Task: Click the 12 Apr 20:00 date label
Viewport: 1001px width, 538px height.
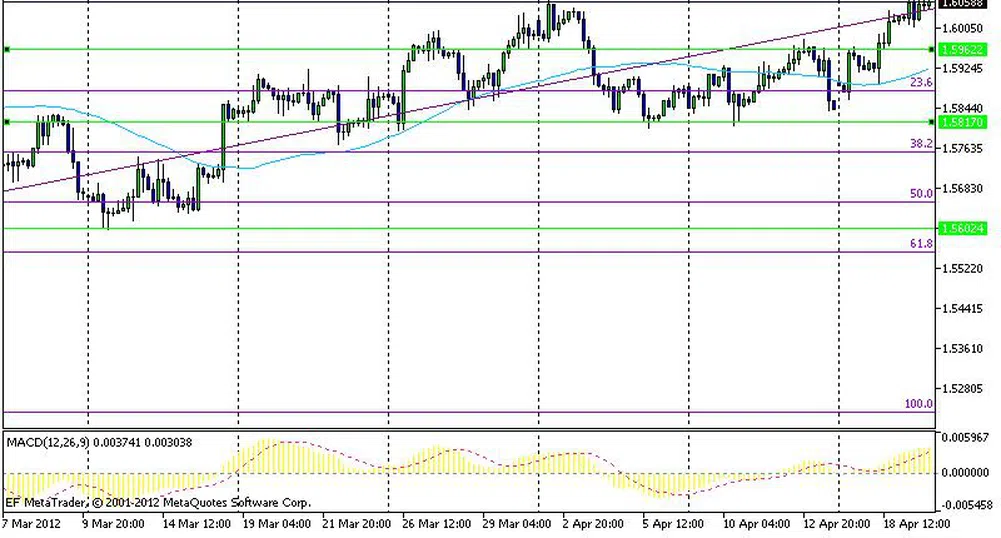Action: 837,523
